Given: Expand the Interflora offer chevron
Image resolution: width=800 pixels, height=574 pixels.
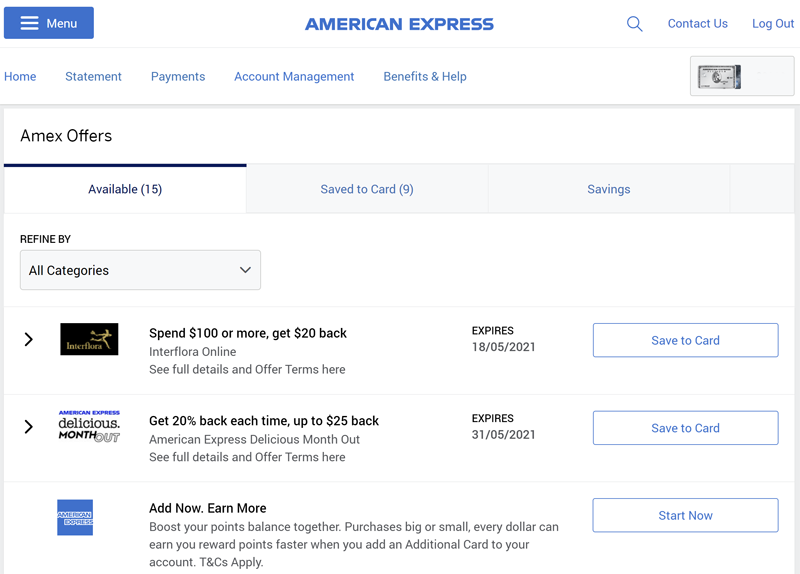Looking at the screenshot, I should point(29,339).
